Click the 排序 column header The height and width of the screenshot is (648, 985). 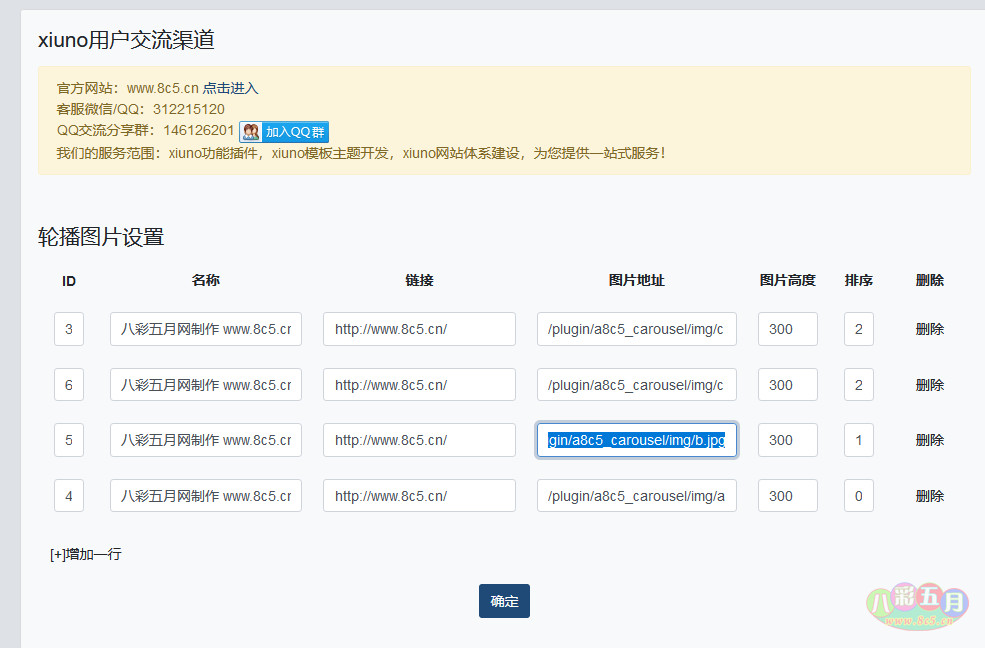859,280
